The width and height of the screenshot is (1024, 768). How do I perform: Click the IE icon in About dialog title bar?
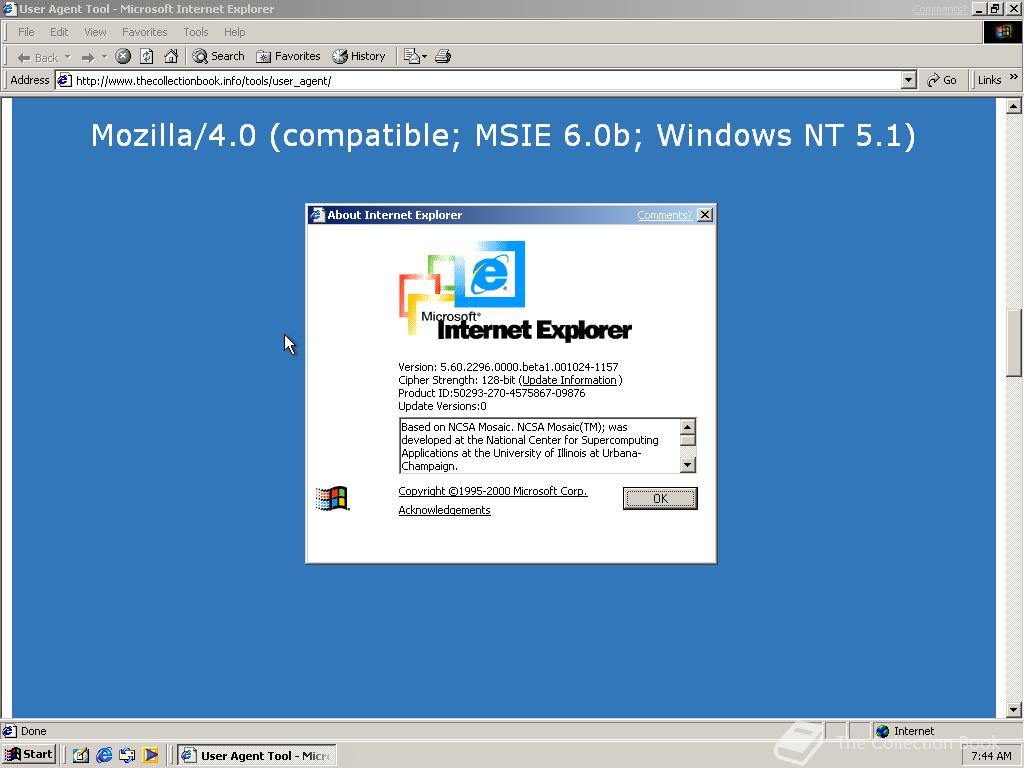[x=317, y=215]
